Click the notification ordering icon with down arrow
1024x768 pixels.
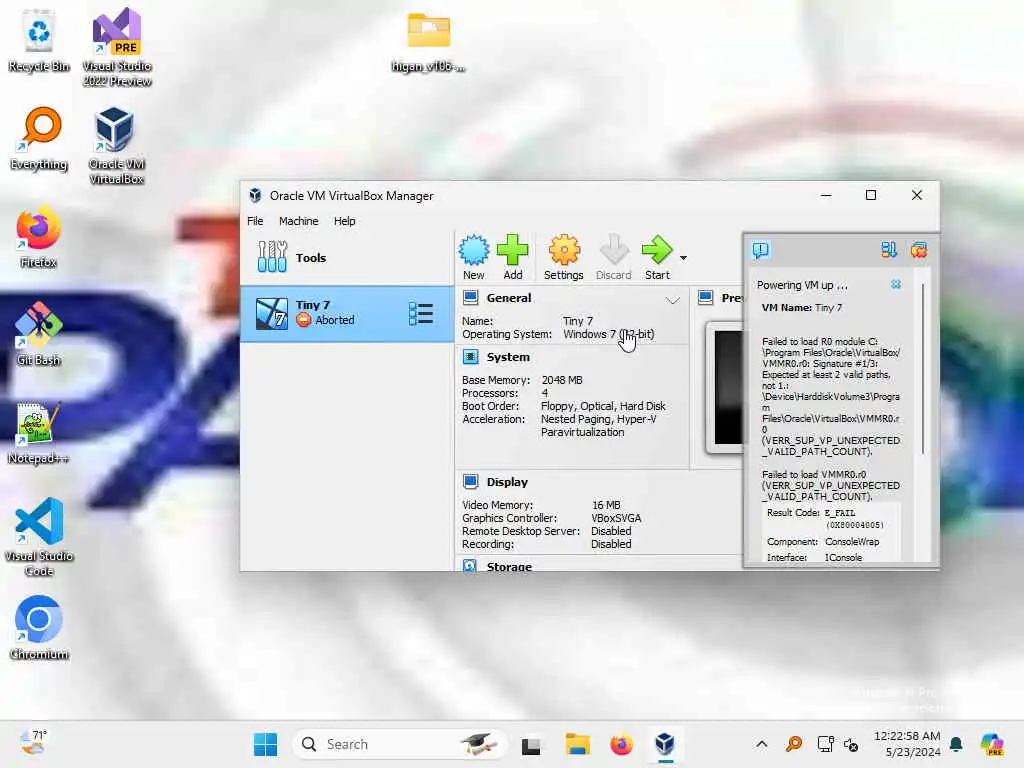pyautogui.click(x=888, y=250)
